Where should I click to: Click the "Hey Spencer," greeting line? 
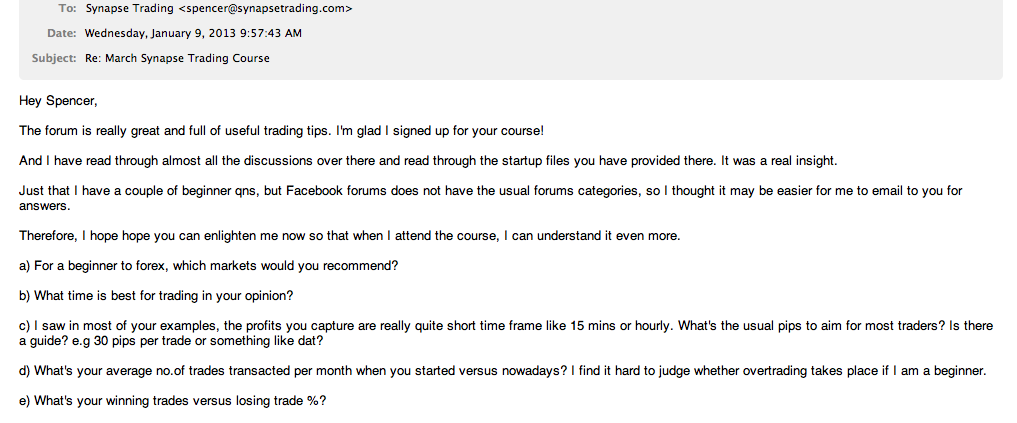pyautogui.click(x=58, y=101)
